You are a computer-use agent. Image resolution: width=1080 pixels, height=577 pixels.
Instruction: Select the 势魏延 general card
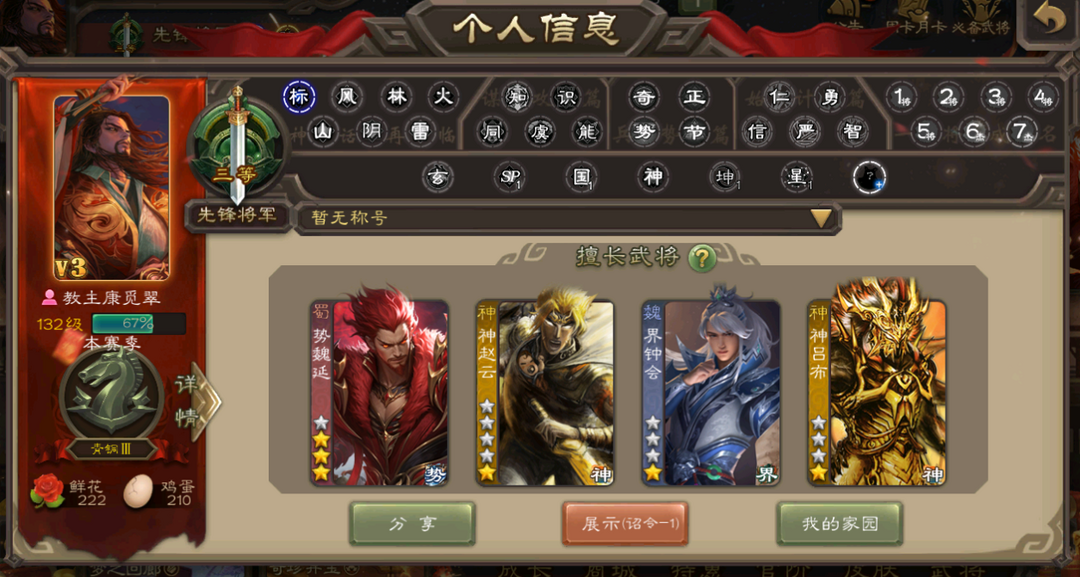[x=380, y=391]
